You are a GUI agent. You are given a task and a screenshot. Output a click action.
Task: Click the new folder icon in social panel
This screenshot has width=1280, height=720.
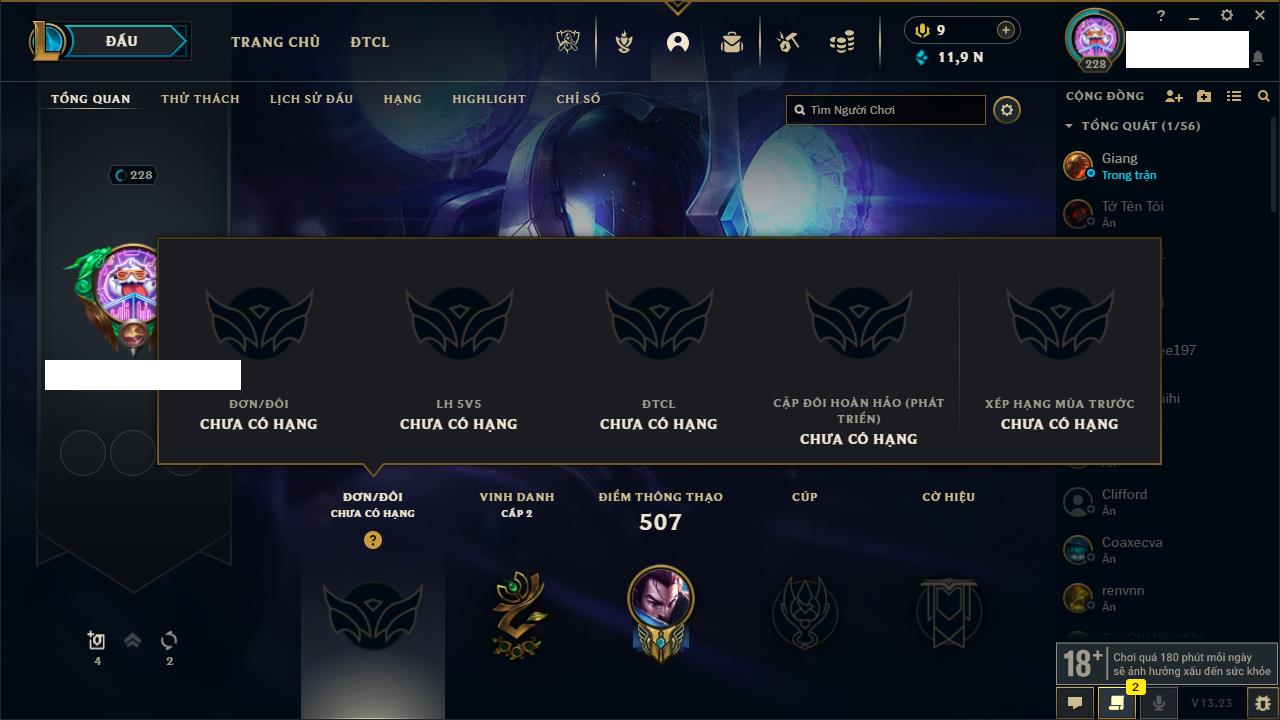click(1204, 96)
